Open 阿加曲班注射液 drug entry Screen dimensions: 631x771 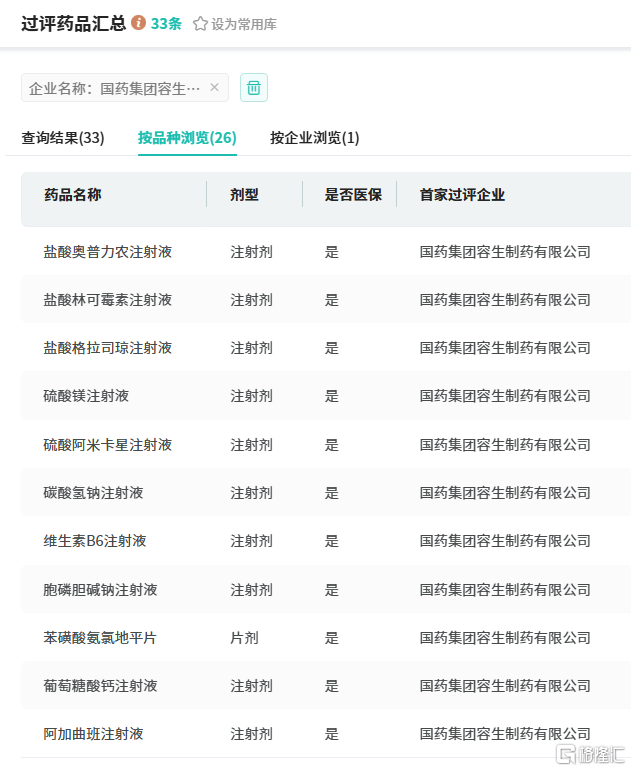click(x=93, y=734)
